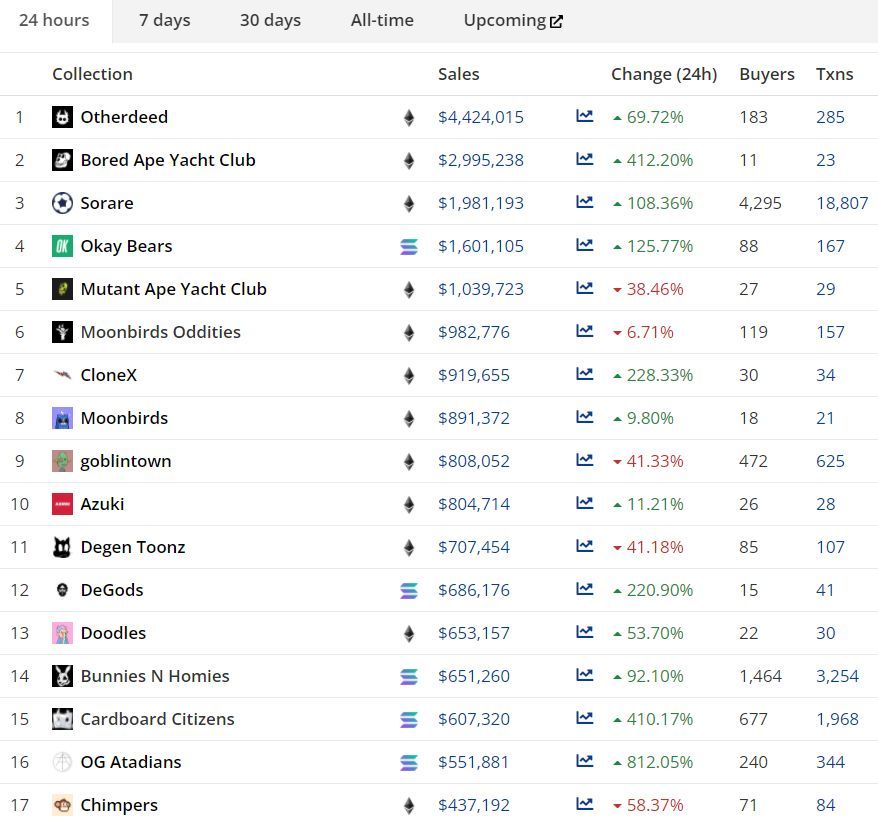The height and width of the screenshot is (825, 878).
Task: Click the $891,372 sales value
Action: tap(474, 418)
